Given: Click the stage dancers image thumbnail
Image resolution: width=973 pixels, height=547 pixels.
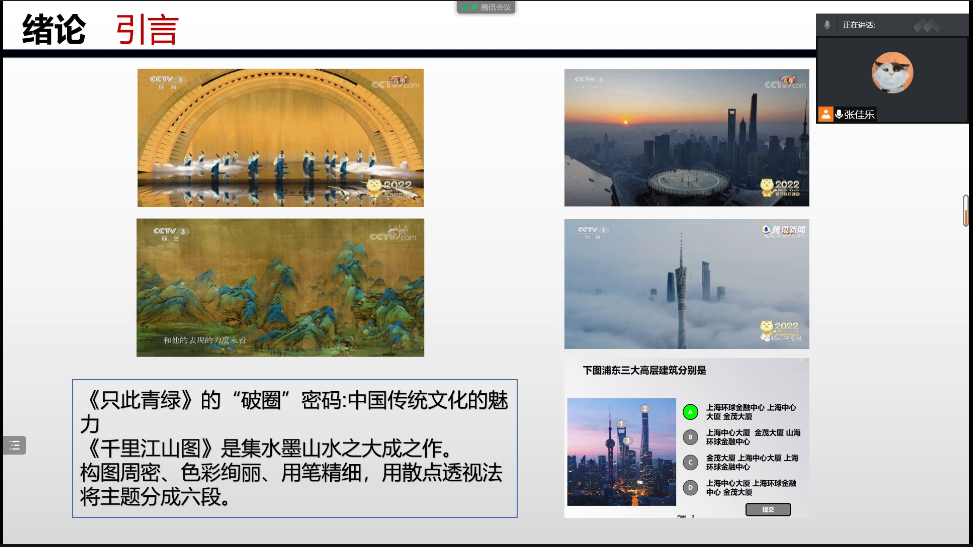Looking at the screenshot, I should click(x=280, y=138).
